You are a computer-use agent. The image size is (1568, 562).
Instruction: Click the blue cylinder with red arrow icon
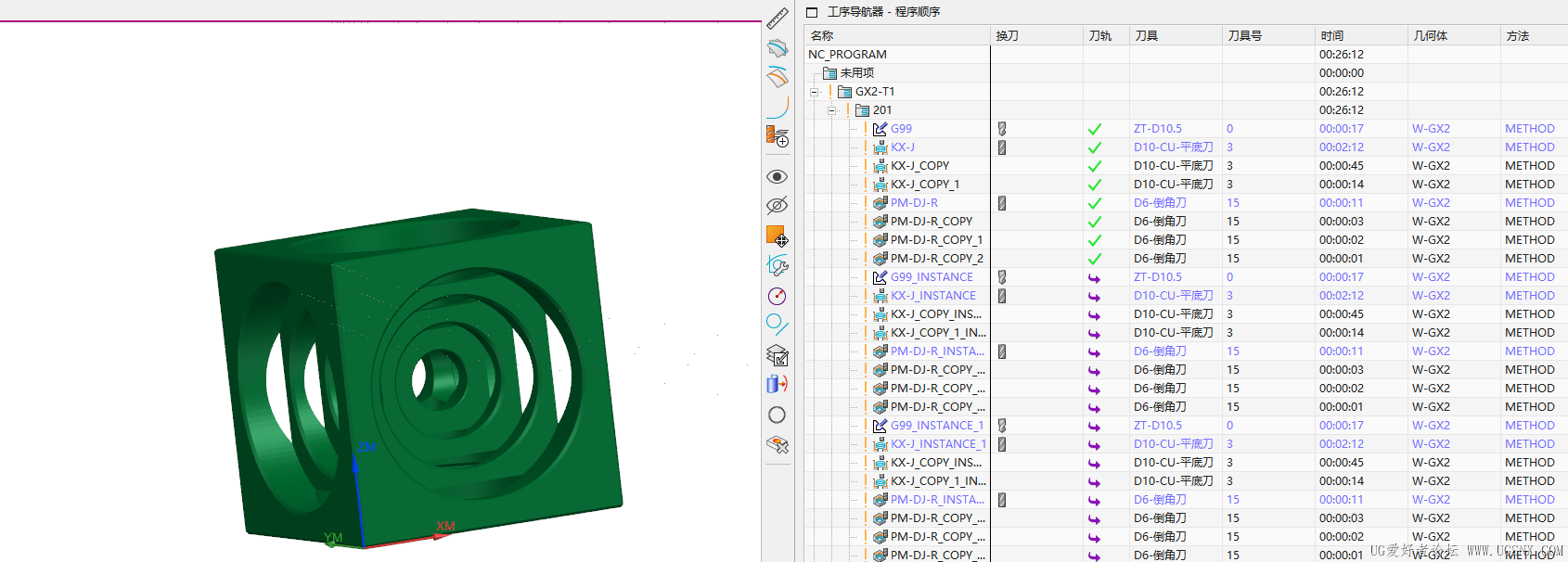778,384
